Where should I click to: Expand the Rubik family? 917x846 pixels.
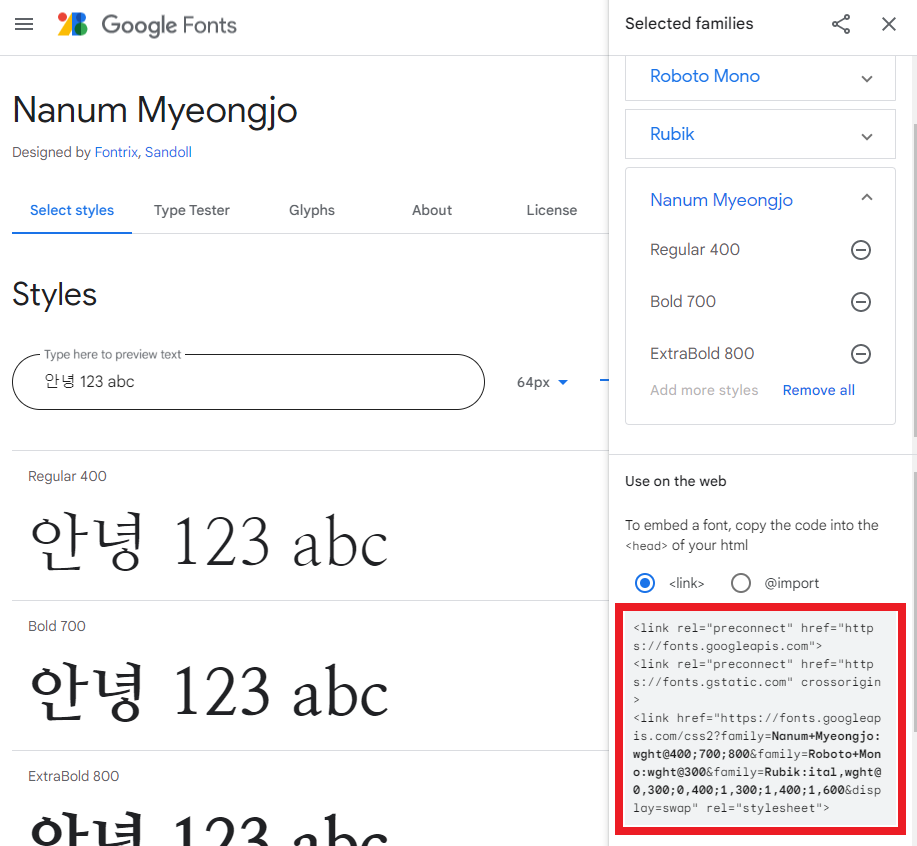click(x=867, y=137)
